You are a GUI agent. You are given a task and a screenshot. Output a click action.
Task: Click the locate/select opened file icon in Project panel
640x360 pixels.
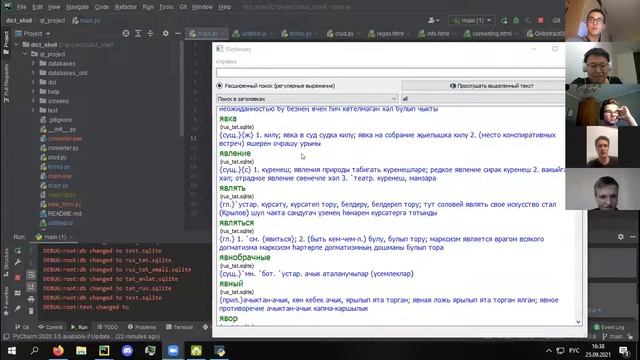(126, 33)
